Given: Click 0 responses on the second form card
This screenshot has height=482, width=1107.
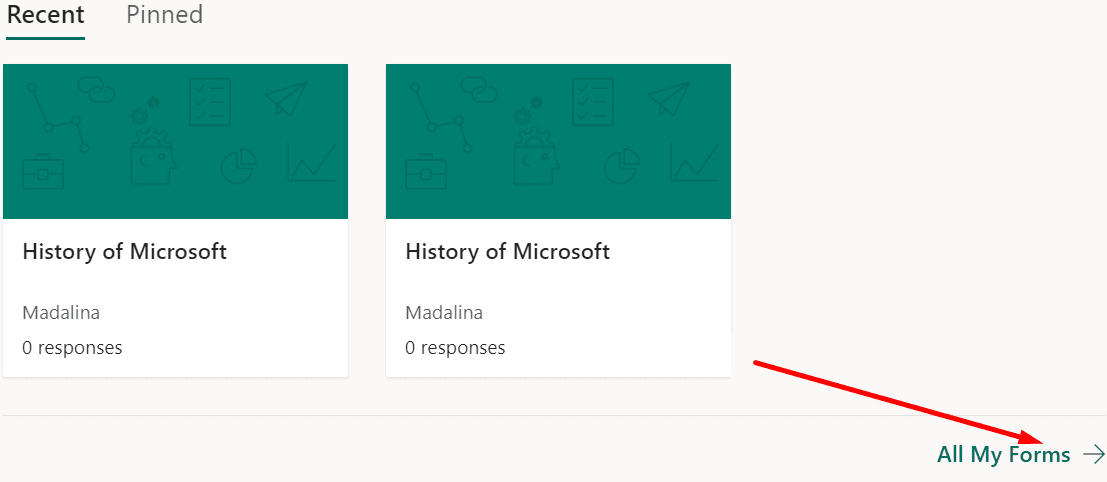Looking at the screenshot, I should point(455,348).
